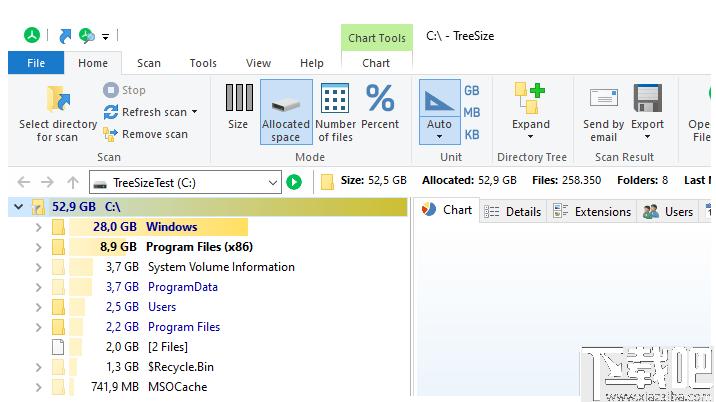This screenshot has height=402, width=716.
Task: Click the Export floppy disk icon
Action: 648,98
